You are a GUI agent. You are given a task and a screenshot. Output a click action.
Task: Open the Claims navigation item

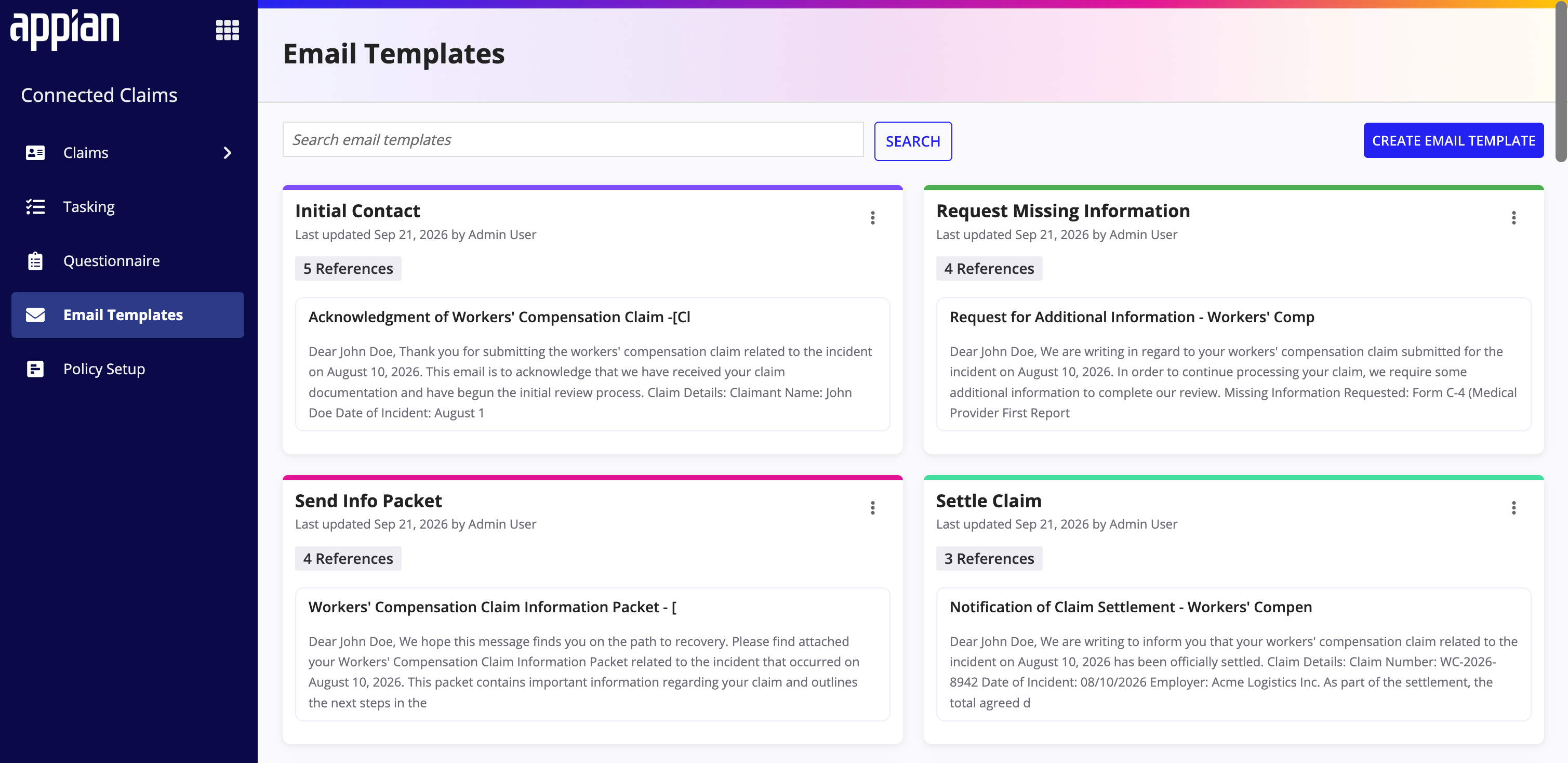tap(127, 153)
